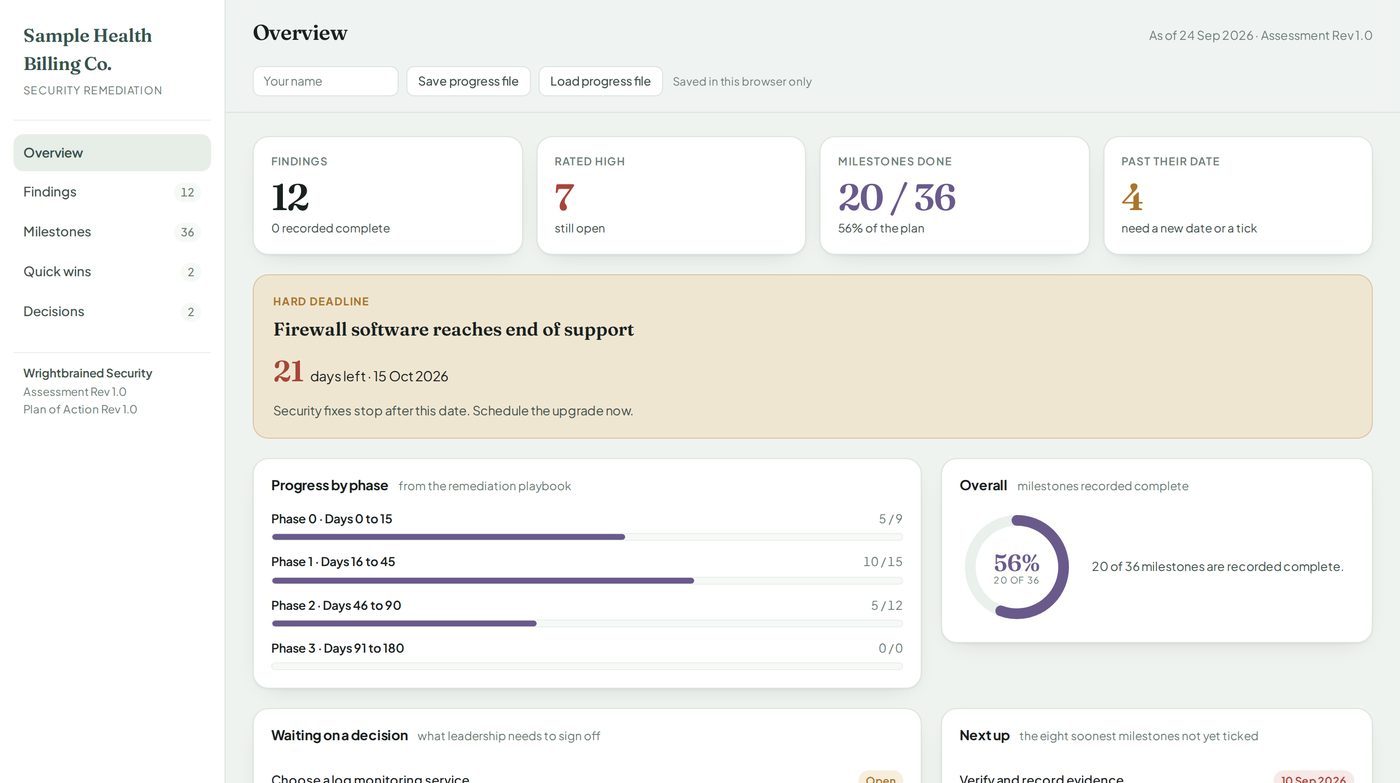Click the Milestones badge showing 36

coord(187,232)
